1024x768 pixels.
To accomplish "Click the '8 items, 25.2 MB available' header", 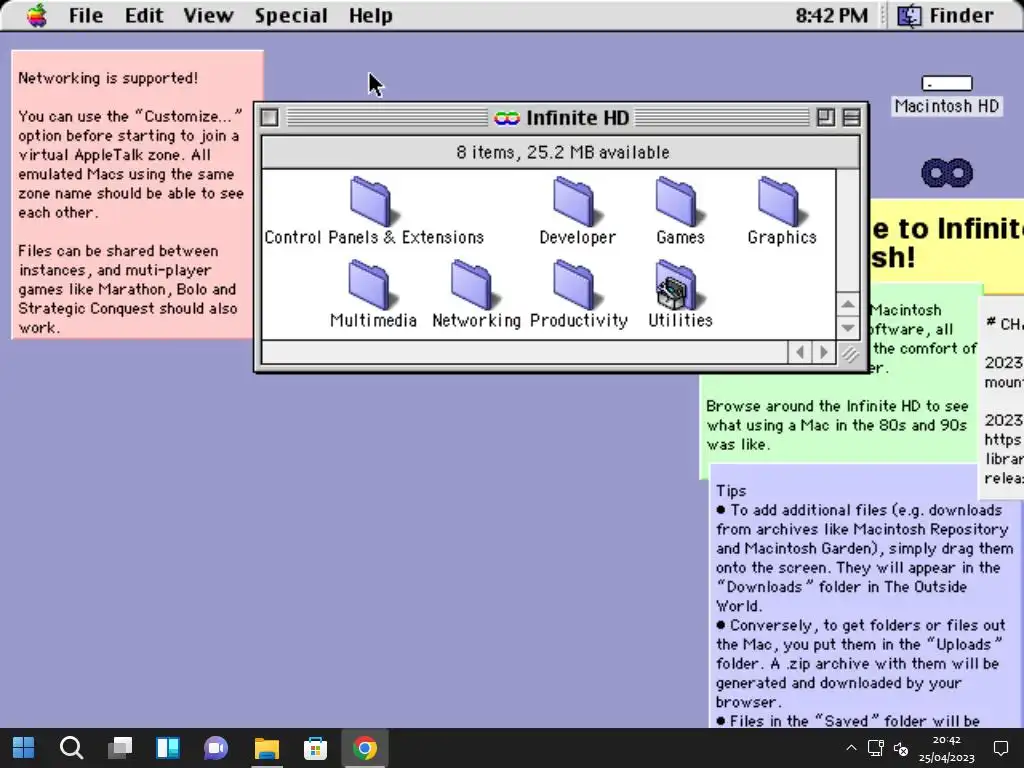I will click(x=561, y=152).
